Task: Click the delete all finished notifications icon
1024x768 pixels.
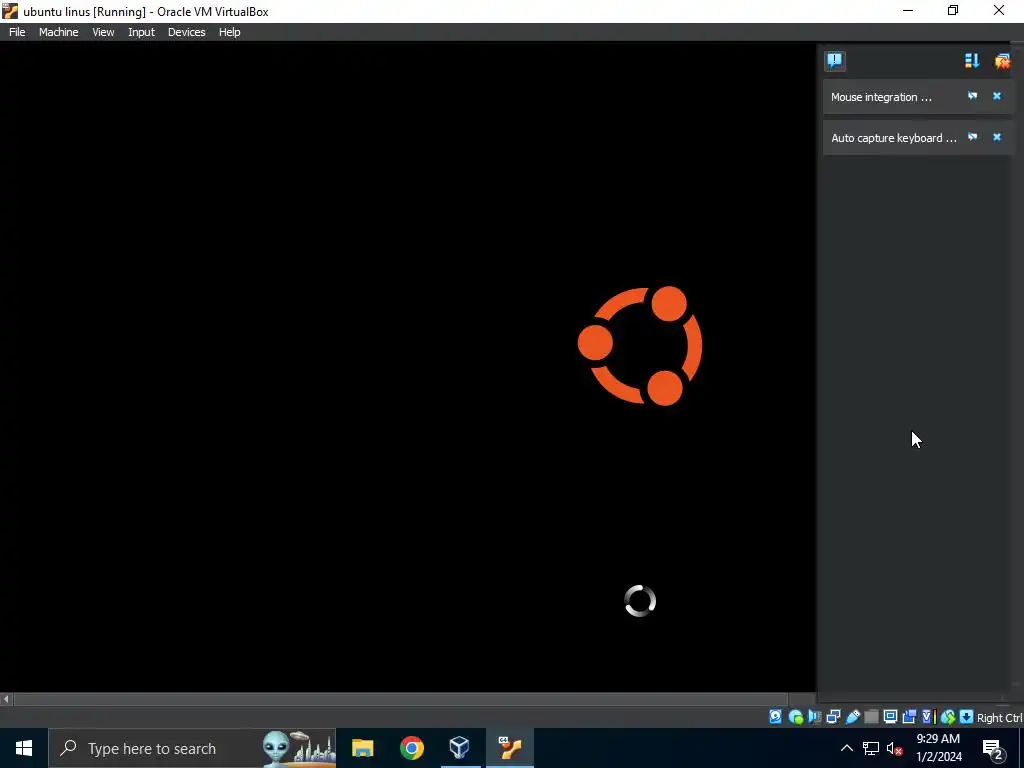Action: [1002, 61]
